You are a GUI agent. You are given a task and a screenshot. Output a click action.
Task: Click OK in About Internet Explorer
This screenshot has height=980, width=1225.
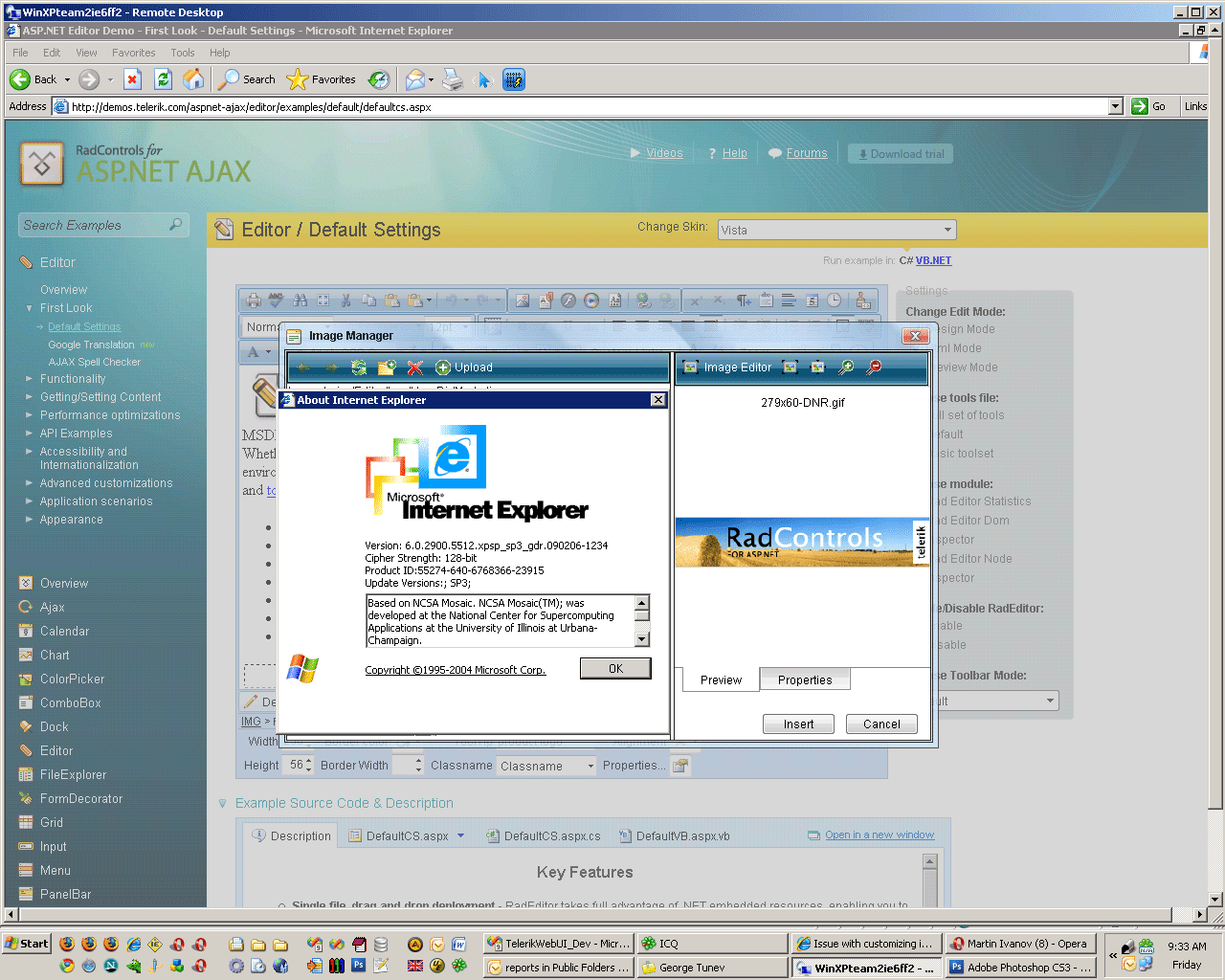click(x=615, y=668)
